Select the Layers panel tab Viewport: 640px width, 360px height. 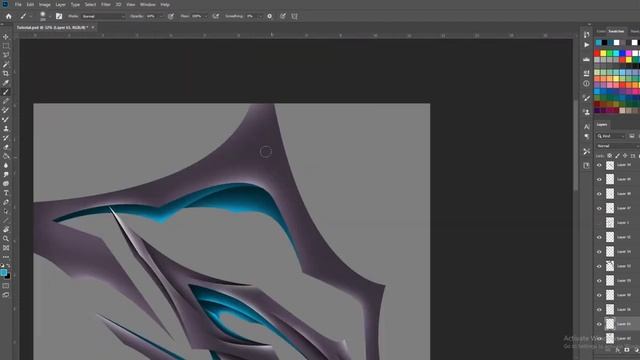[x=602, y=124]
